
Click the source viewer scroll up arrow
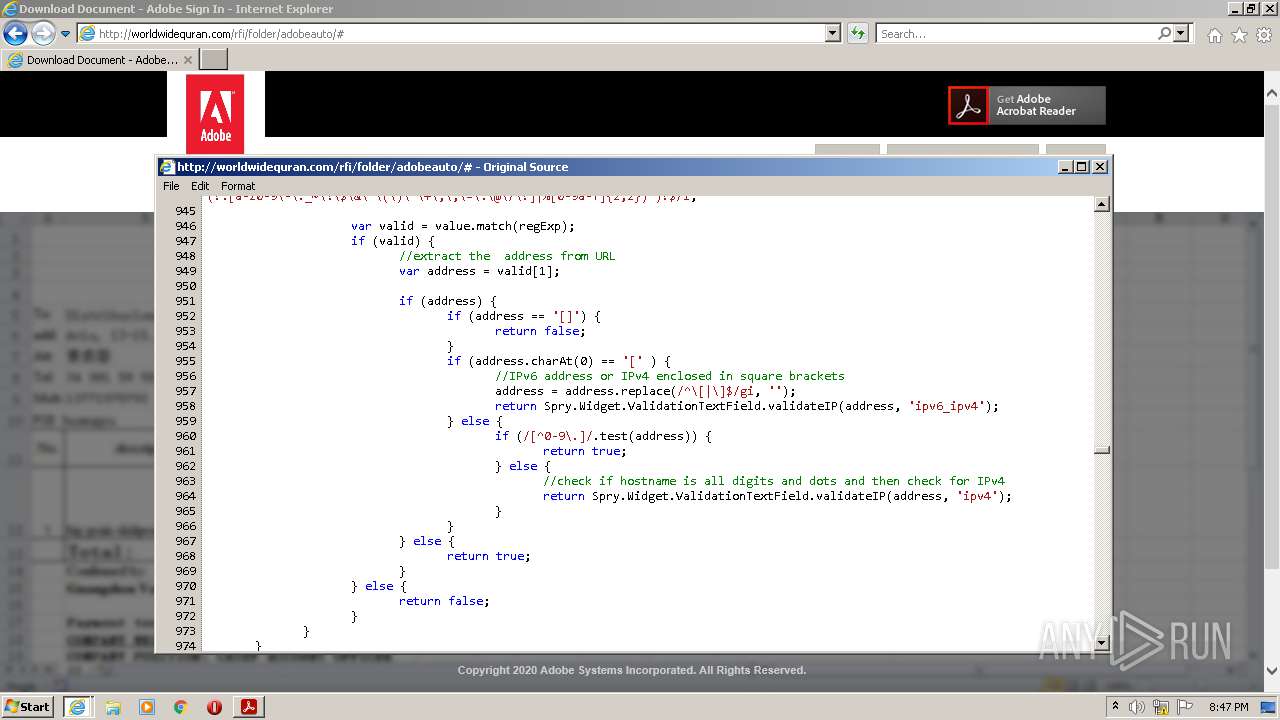(1102, 205)
